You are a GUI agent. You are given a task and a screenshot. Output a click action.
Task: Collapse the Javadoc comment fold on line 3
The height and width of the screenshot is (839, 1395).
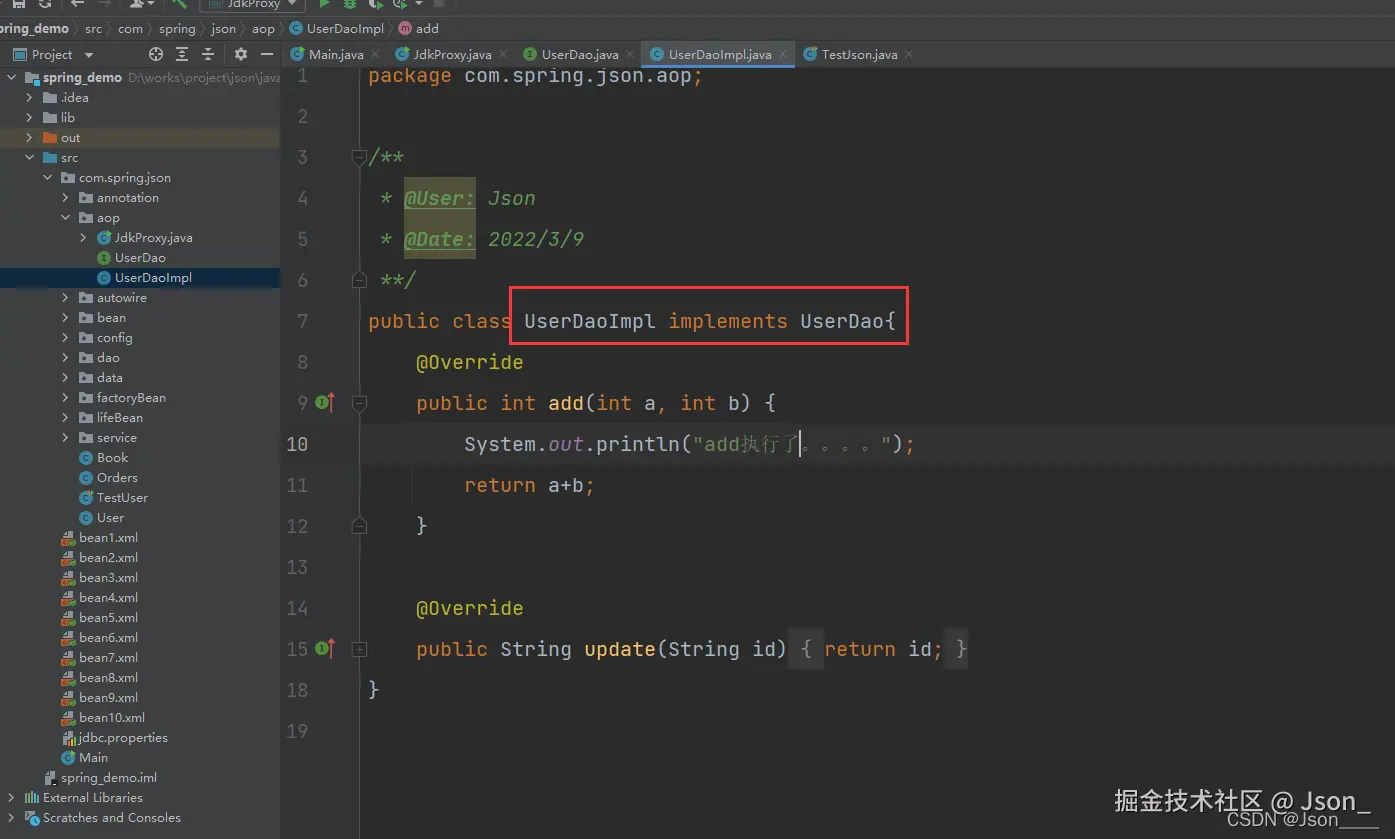[359, 157]
